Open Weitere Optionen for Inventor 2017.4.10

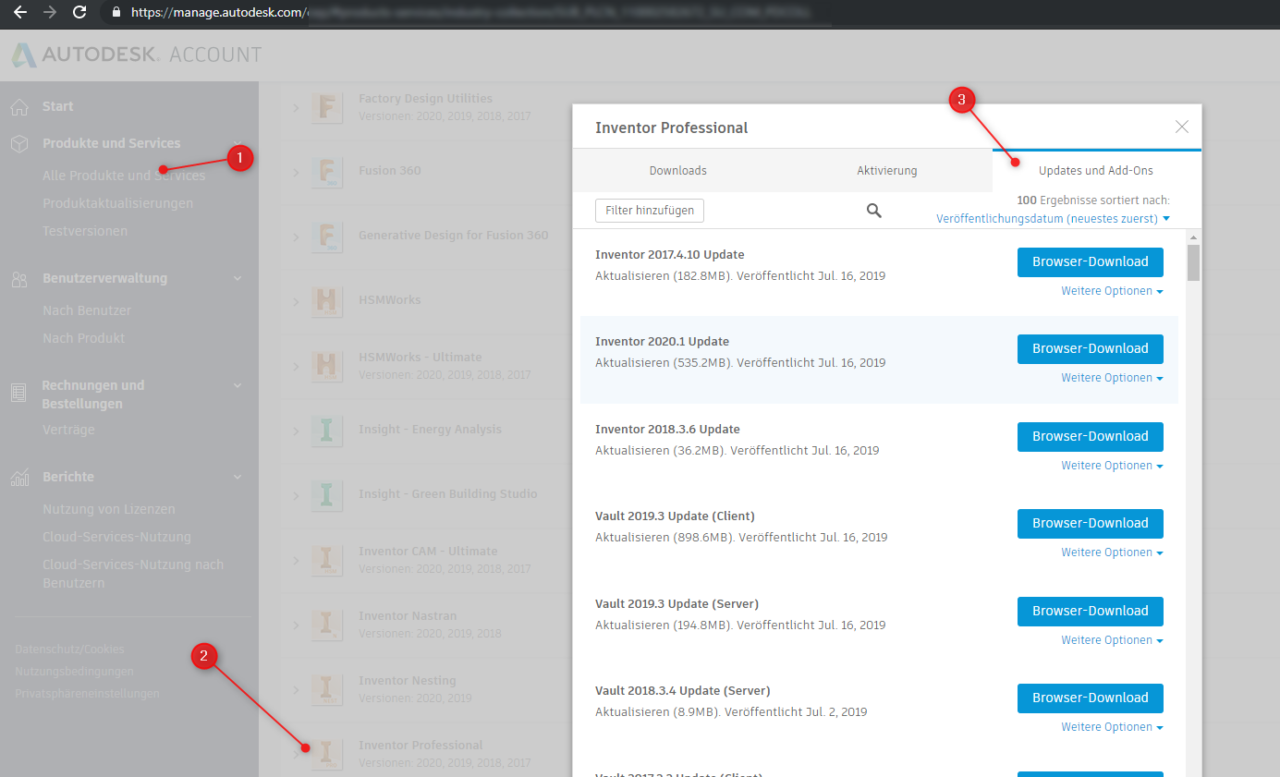1112,291
